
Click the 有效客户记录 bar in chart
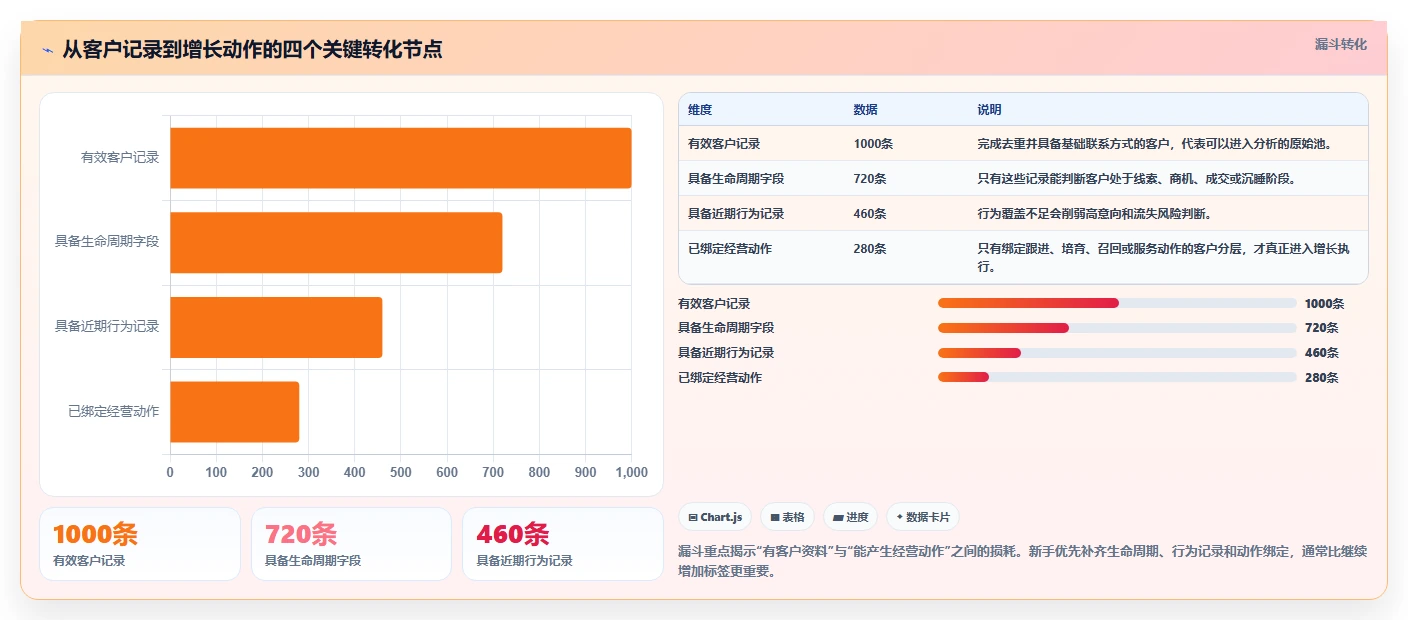[400, 158]
